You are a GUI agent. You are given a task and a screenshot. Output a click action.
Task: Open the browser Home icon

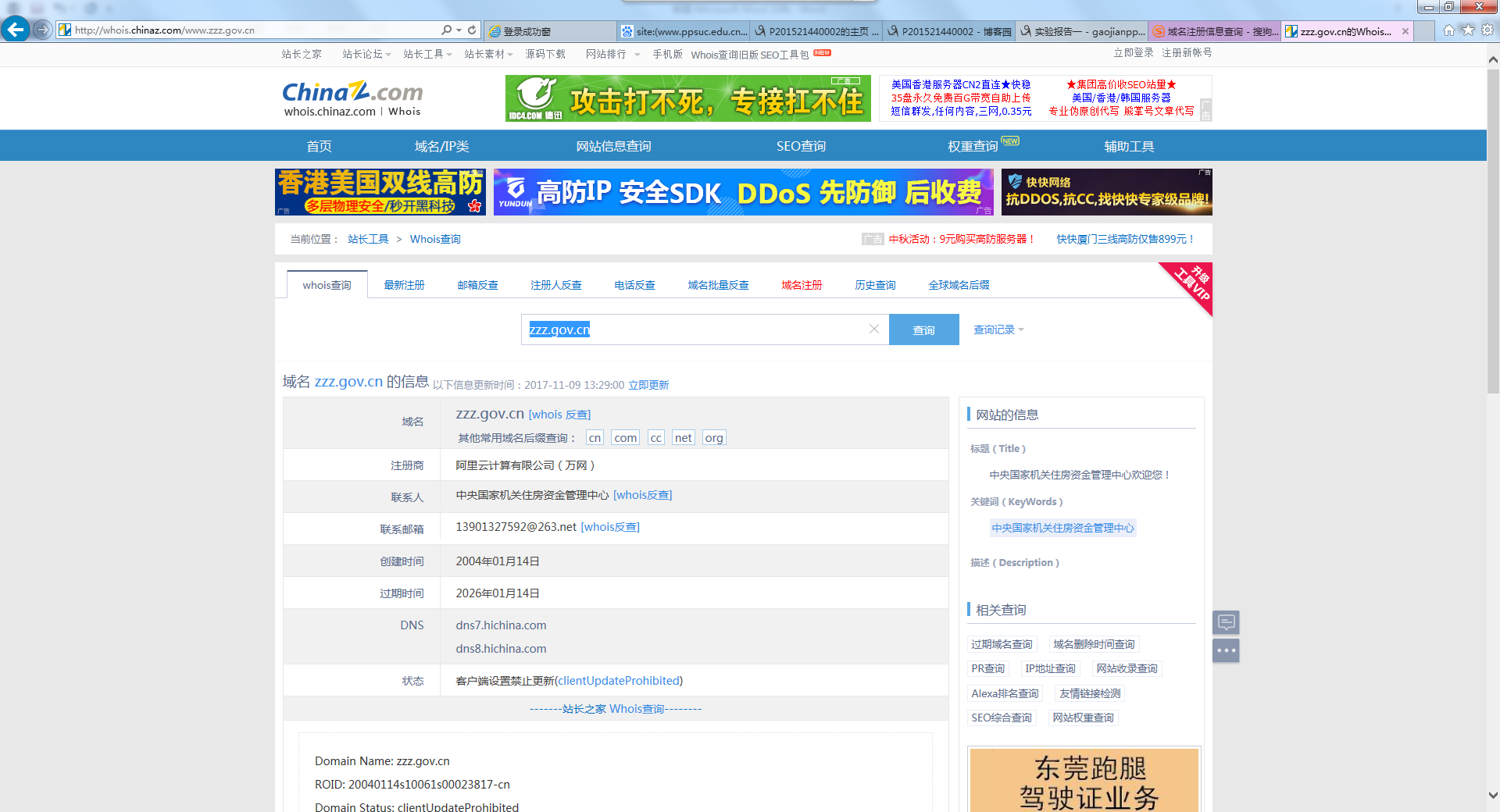[x=1449, y=30]
